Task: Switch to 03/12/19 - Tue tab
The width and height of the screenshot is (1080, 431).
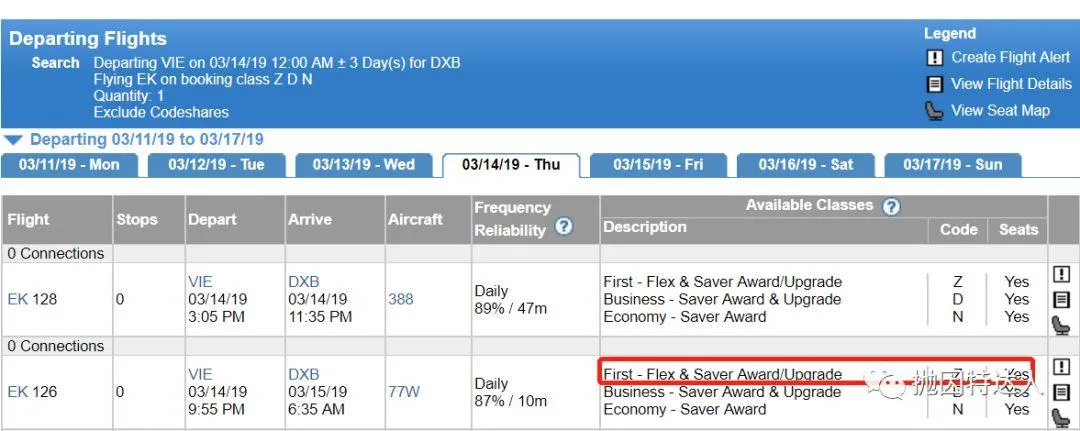Action: point(216,165)
